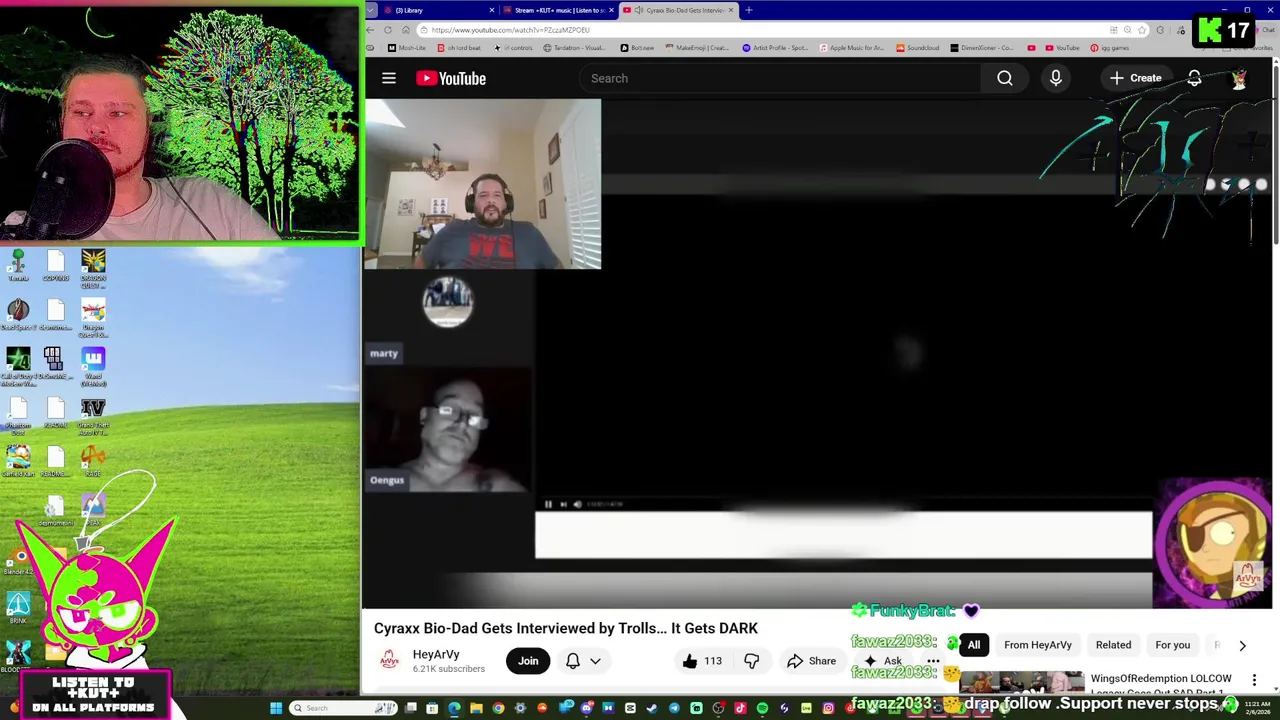Screen dimensions: 1280x720
Task: Show more filter chips with the right arrow
Action: click(x=1242, y=645)
